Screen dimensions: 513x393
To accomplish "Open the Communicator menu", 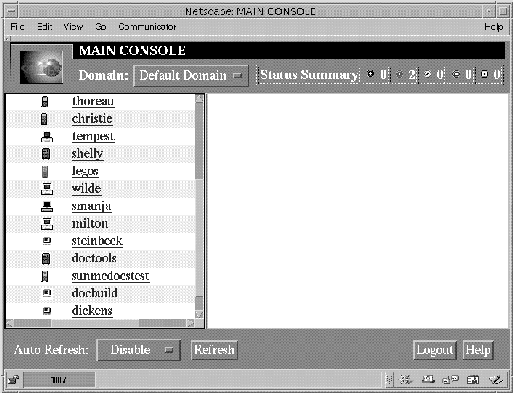I will pyautogui.click(x=147, y=27).
